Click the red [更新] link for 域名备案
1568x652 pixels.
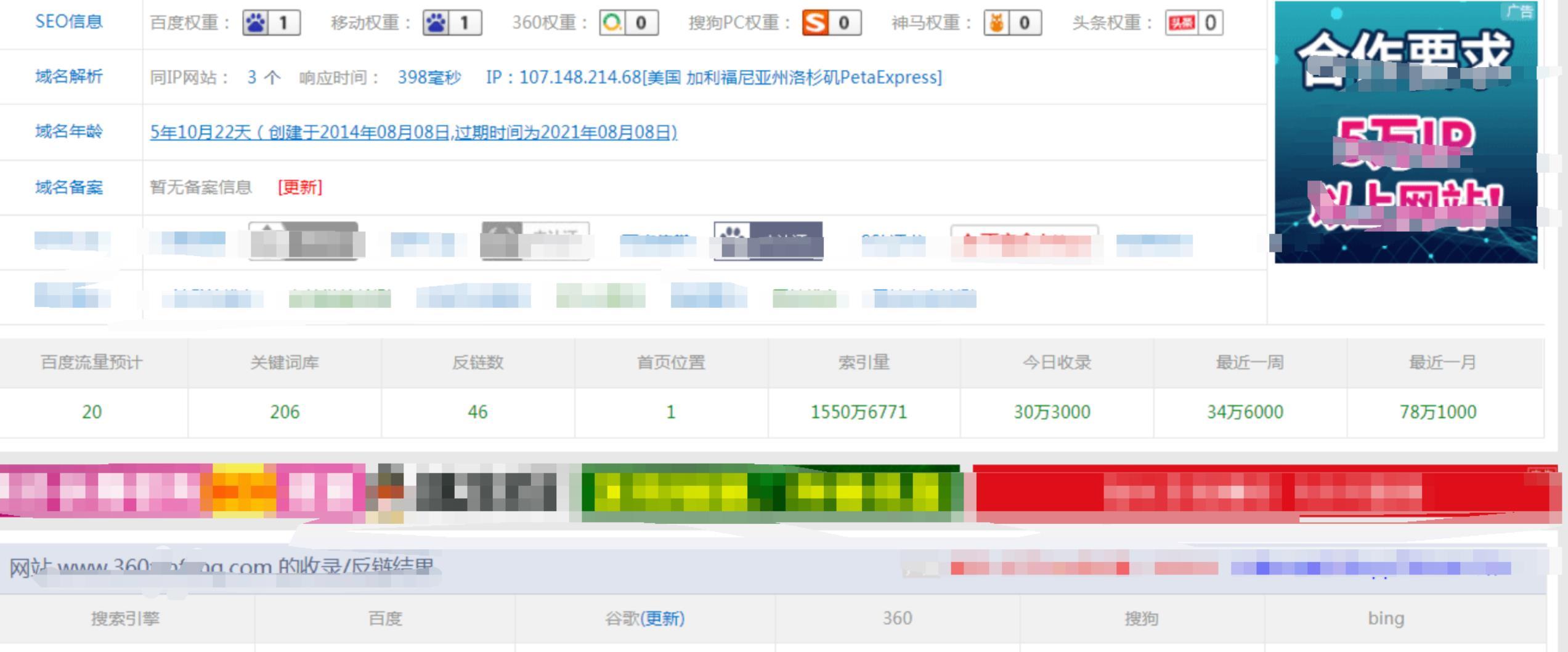click(300, 187)
